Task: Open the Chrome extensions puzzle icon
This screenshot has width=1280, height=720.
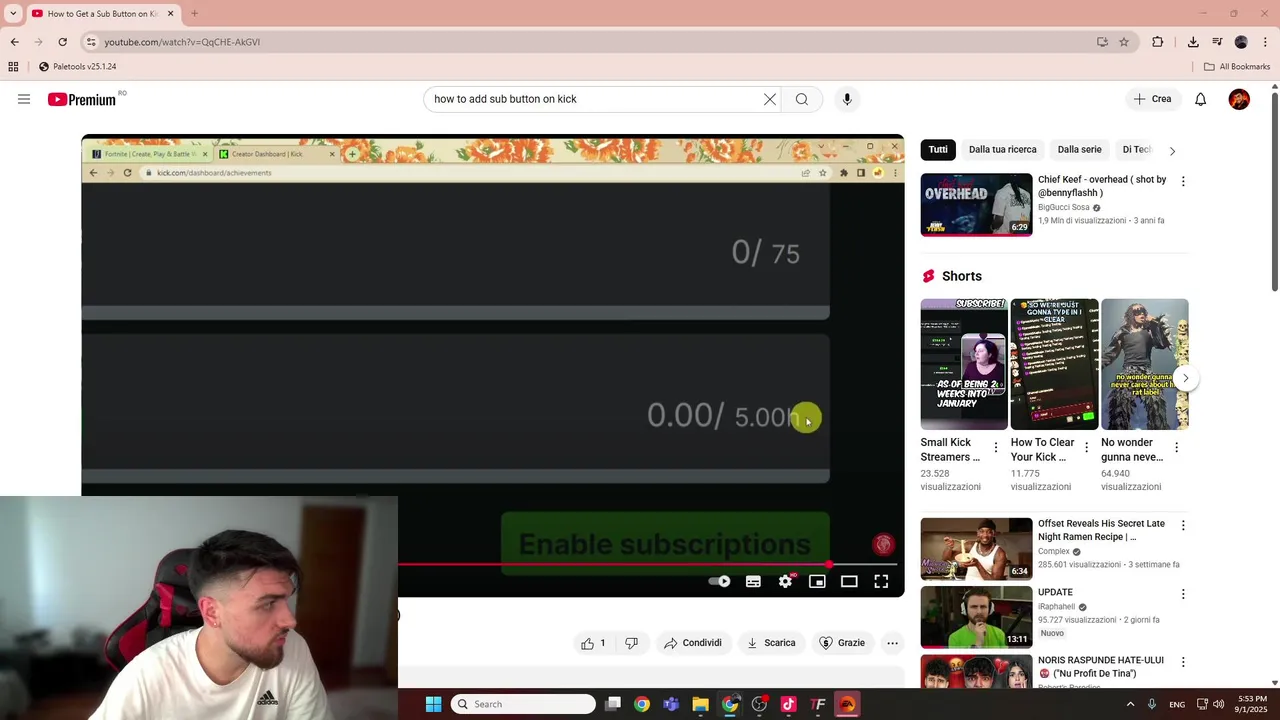Action: click(x=1158, y=42)
